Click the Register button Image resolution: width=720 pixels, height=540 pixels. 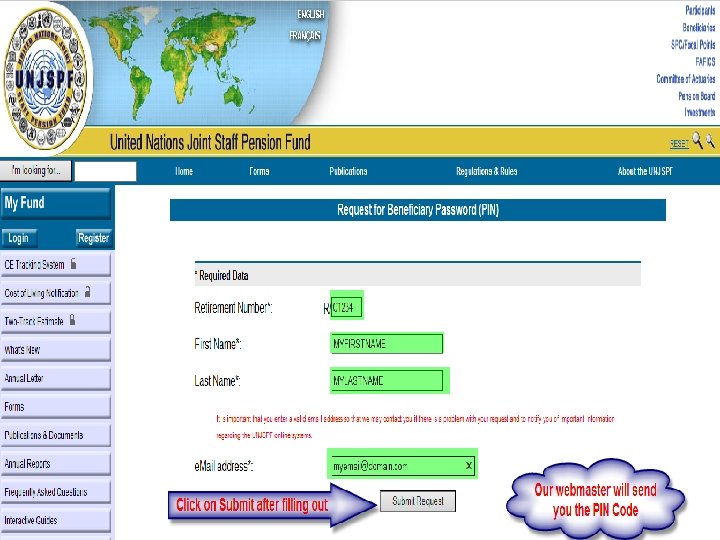(93, 238)
